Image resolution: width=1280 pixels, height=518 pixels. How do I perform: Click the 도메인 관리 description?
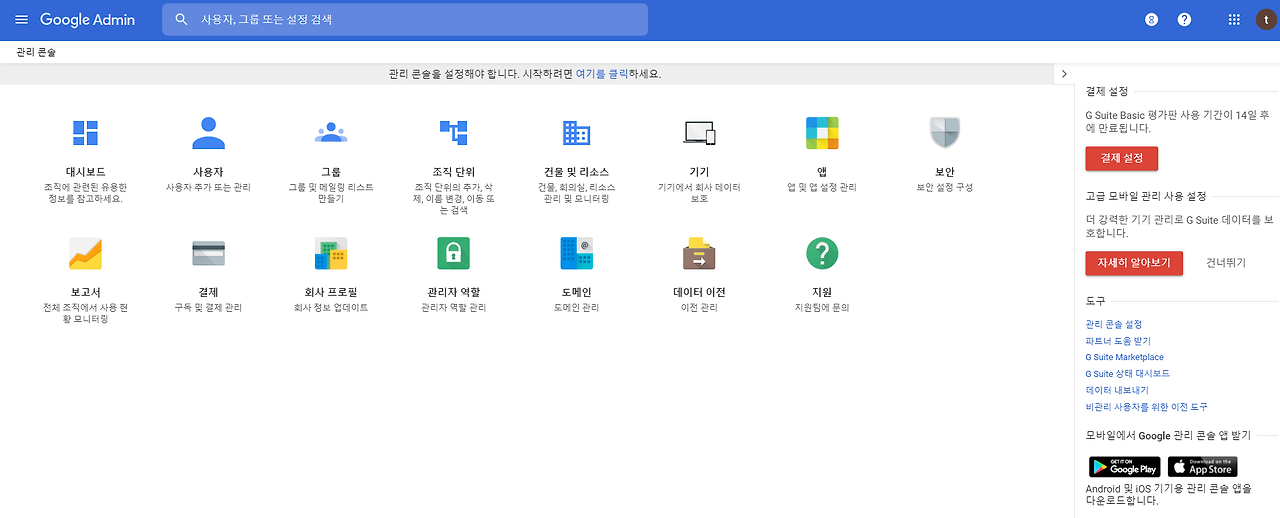576,307
